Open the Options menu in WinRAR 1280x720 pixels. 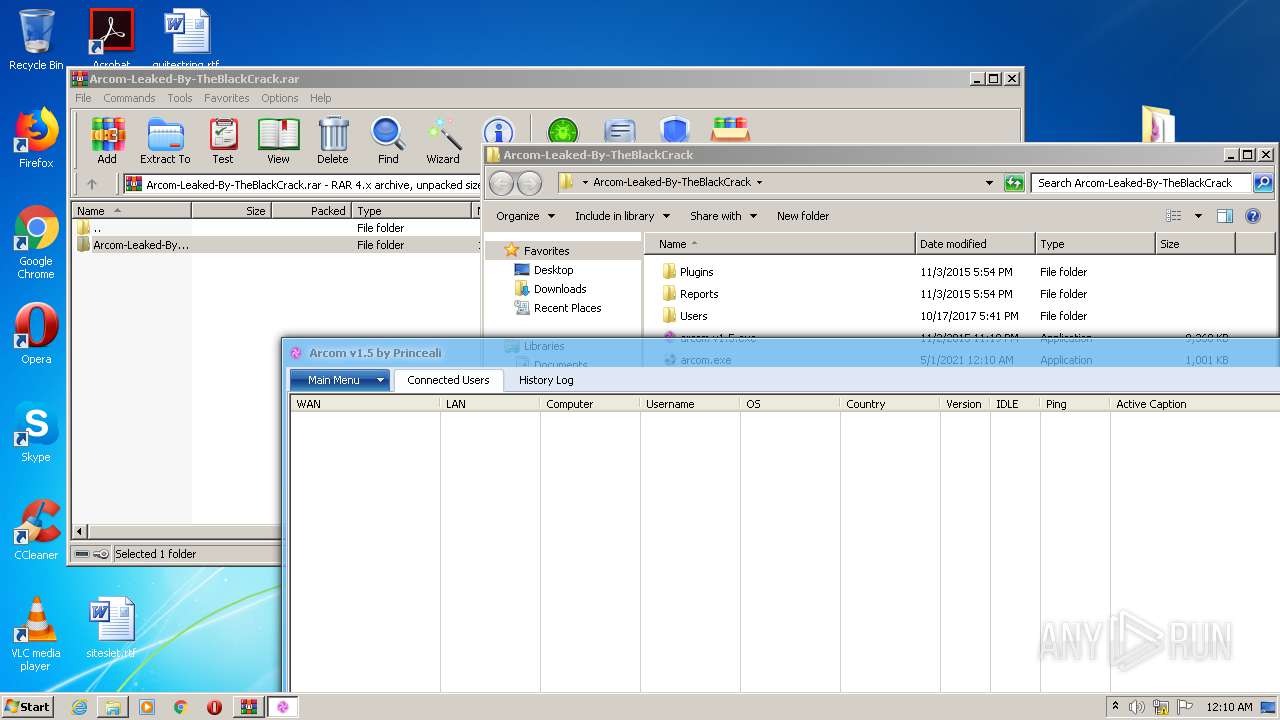pos(280,98)
